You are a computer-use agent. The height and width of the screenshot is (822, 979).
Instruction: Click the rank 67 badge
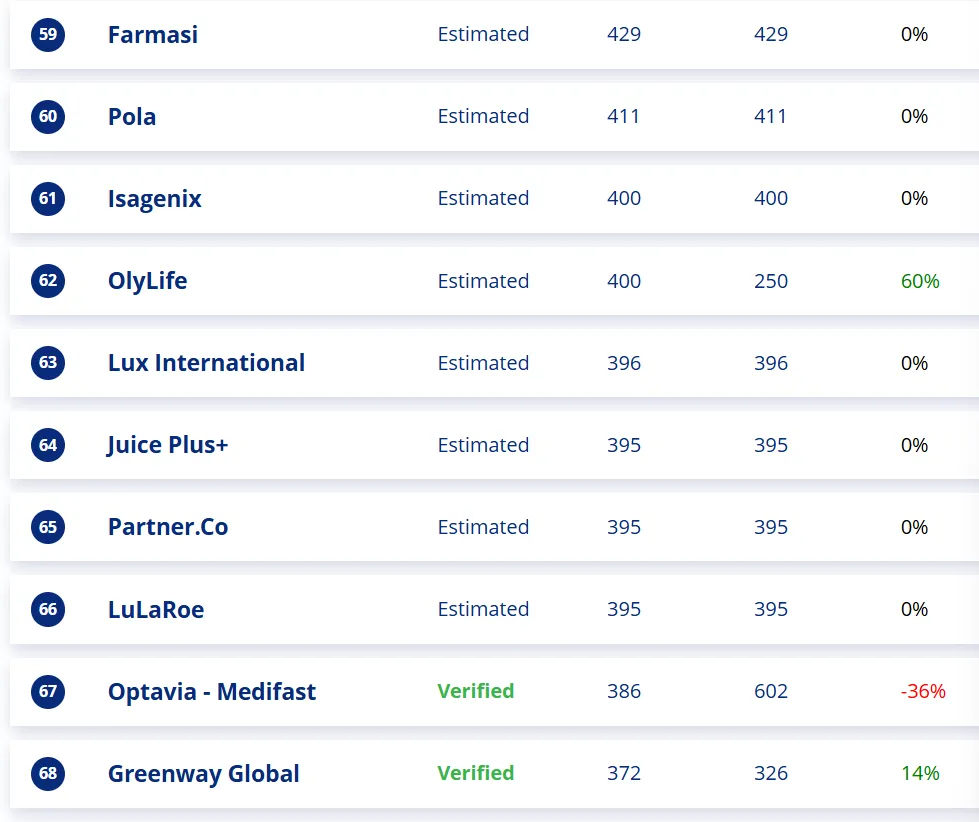point(48,691)
